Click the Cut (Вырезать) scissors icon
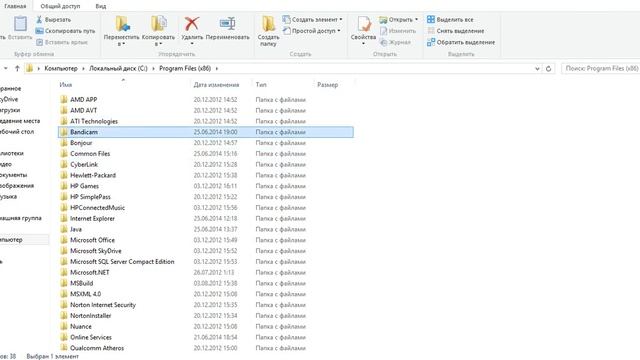 [39, 20]
